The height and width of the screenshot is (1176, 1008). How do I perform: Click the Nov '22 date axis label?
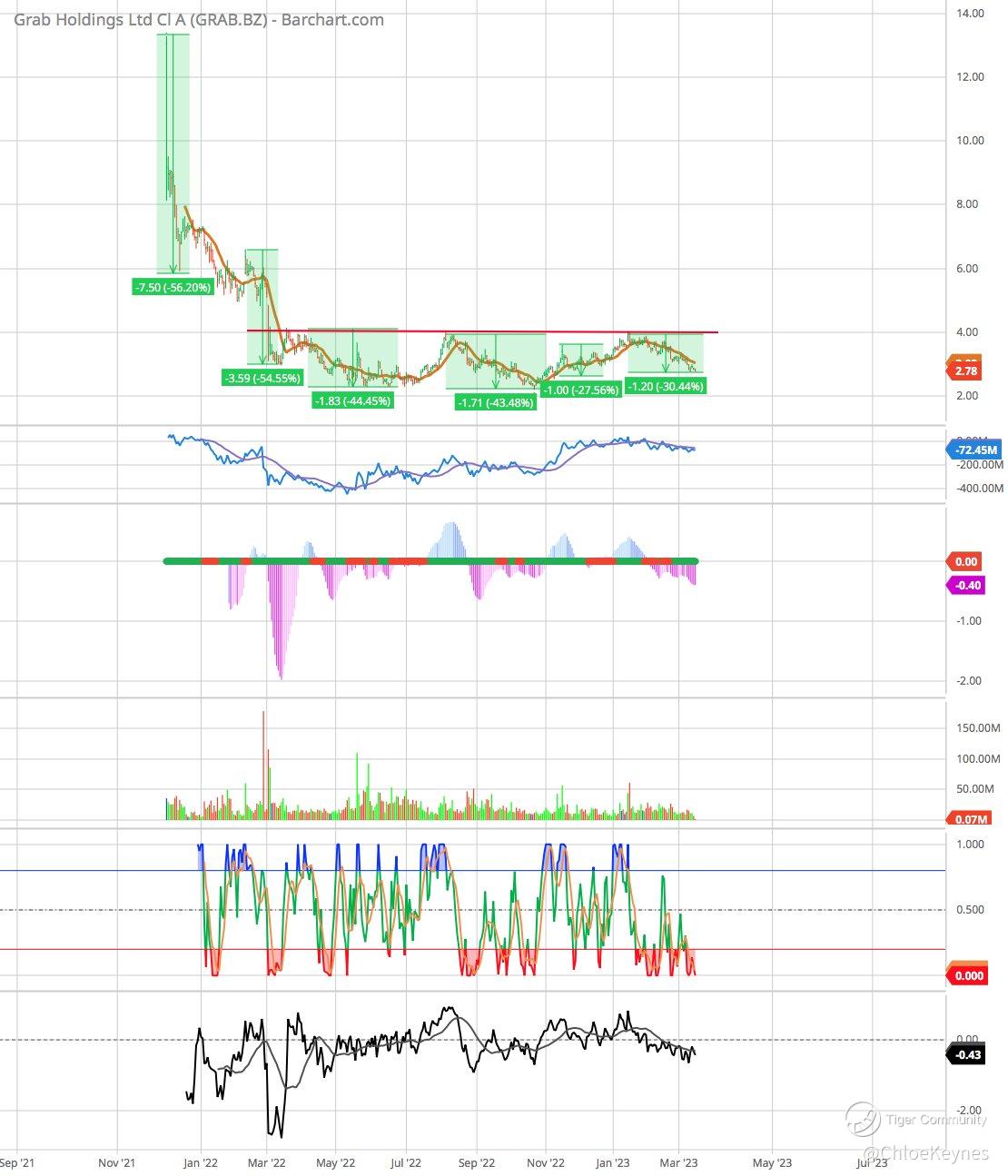546,1162
